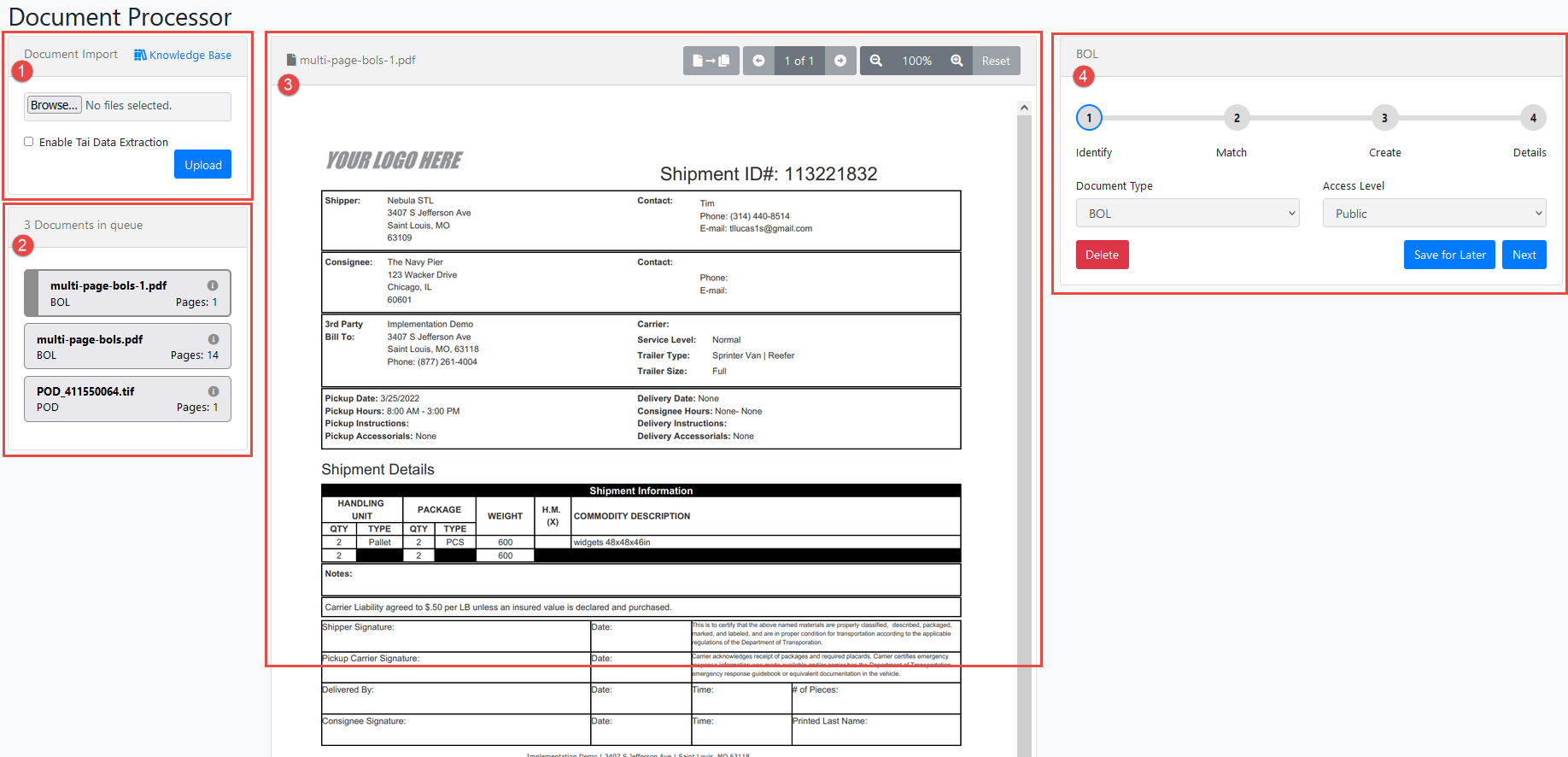Show info for multi-page-bols-1.pdf

pyautogui.click(x=213, y=285)
